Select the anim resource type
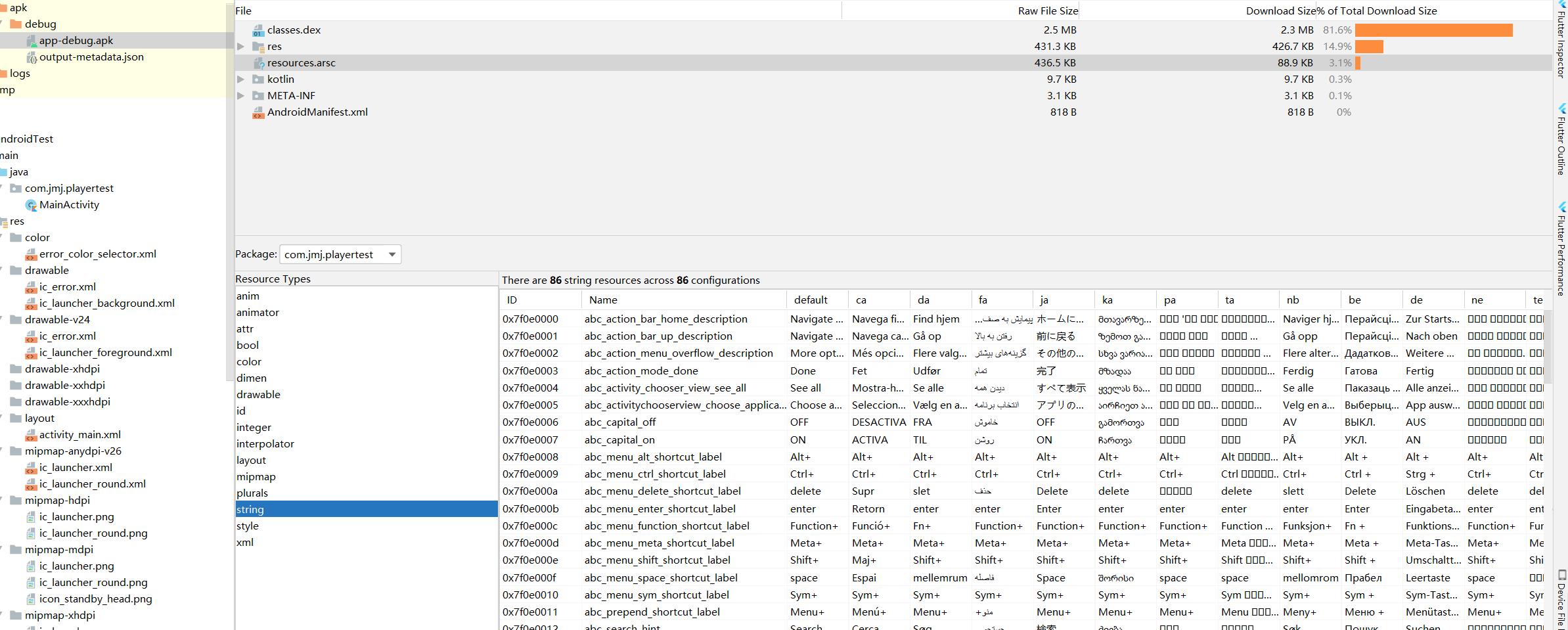Viewport: 1568px width, 630px height. [367, 296]
